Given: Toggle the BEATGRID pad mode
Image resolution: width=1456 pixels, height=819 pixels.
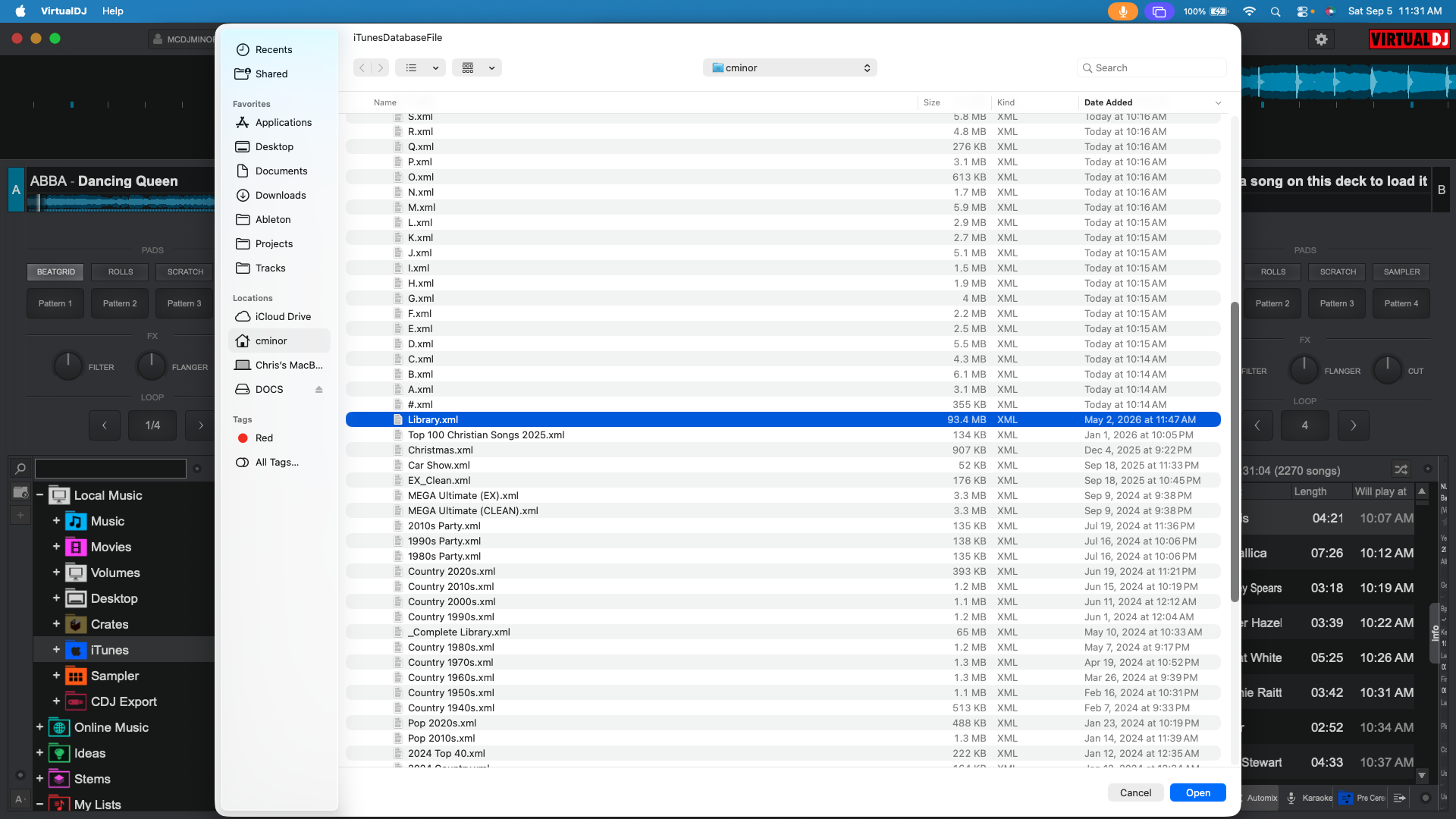Looking at the screenshot, I should [x=56, y=272].
